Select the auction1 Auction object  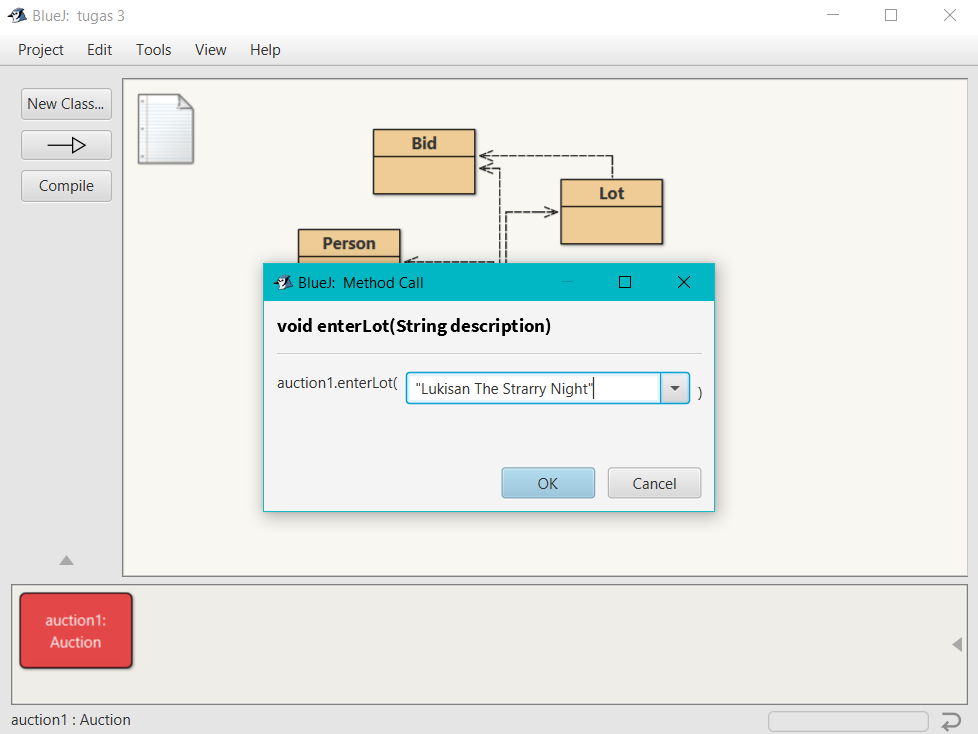point(76,630)
